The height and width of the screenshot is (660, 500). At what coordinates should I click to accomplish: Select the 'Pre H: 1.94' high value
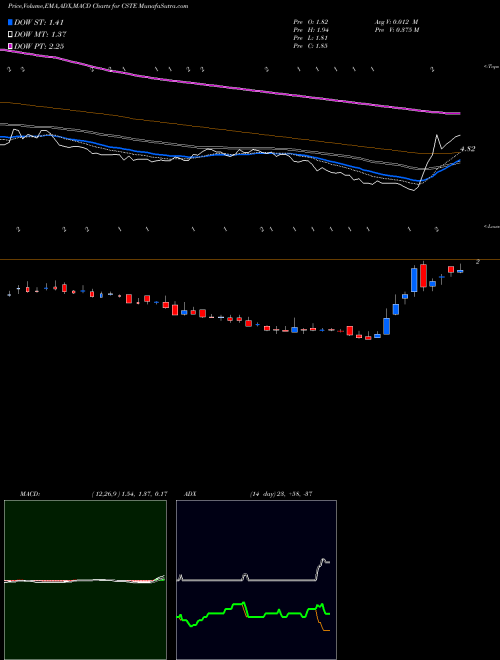click(x=311, y=29)
